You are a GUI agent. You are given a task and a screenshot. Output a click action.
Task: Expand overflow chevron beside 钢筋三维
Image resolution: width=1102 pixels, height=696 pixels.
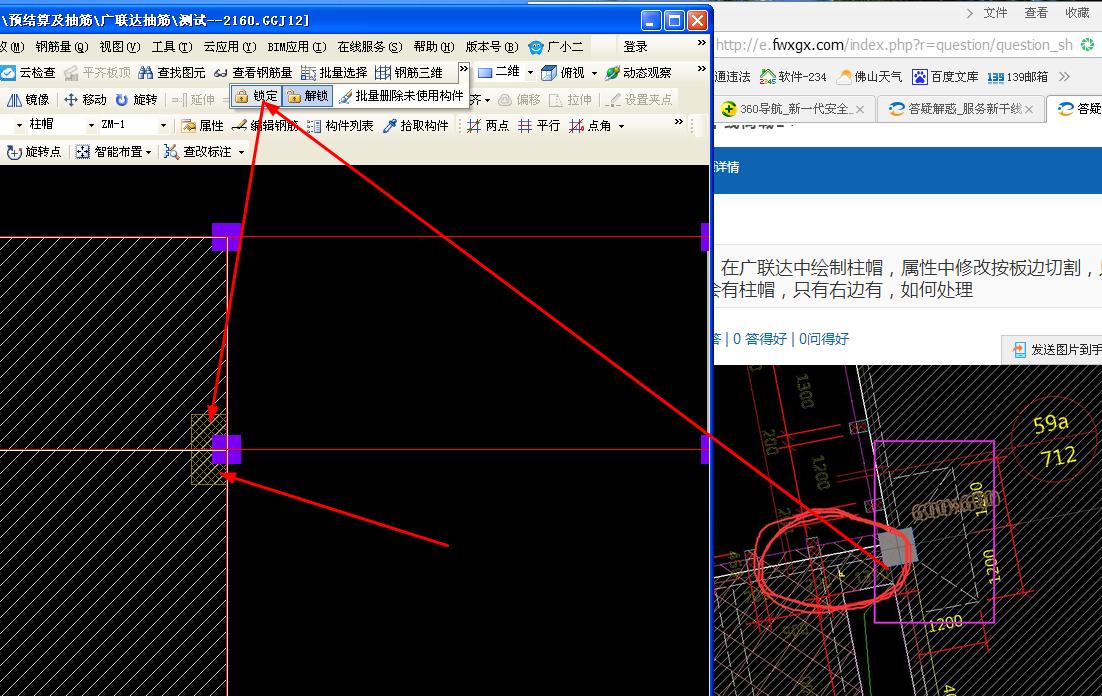[x=464, y=68]
